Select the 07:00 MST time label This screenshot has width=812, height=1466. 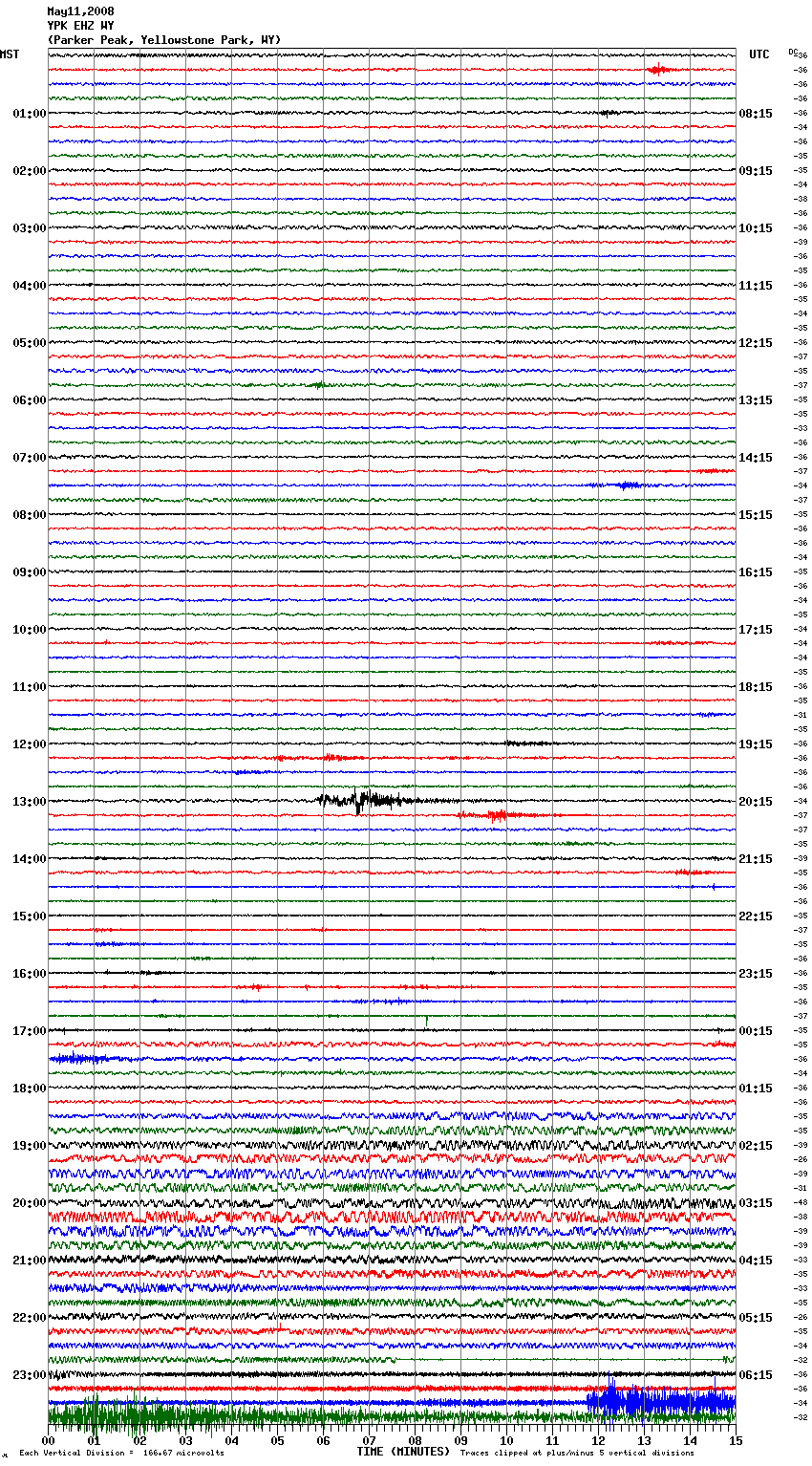pos(30,458)
